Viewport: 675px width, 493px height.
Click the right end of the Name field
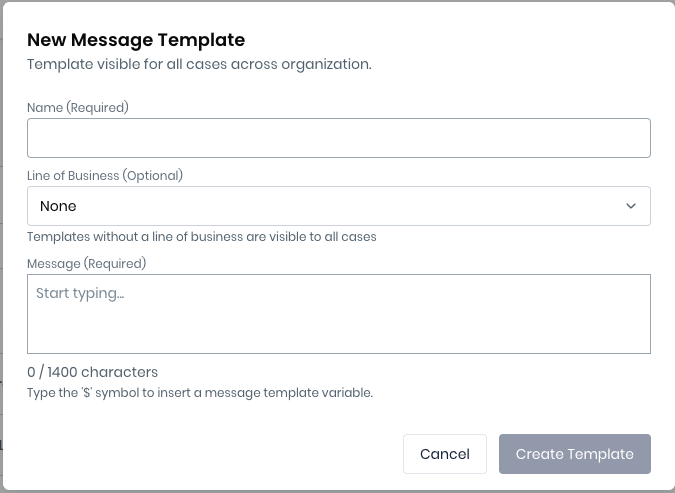click(630, 138)
